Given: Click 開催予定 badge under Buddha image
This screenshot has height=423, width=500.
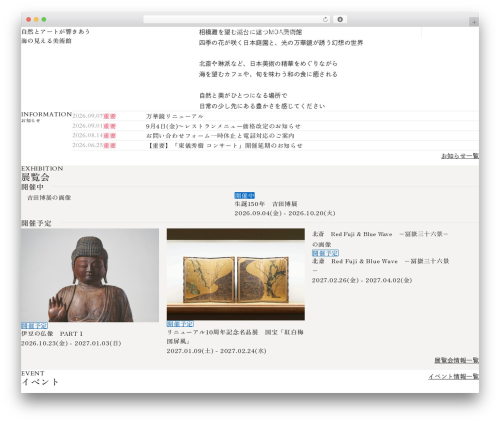Looking at the screenshot, I should 34,325.
